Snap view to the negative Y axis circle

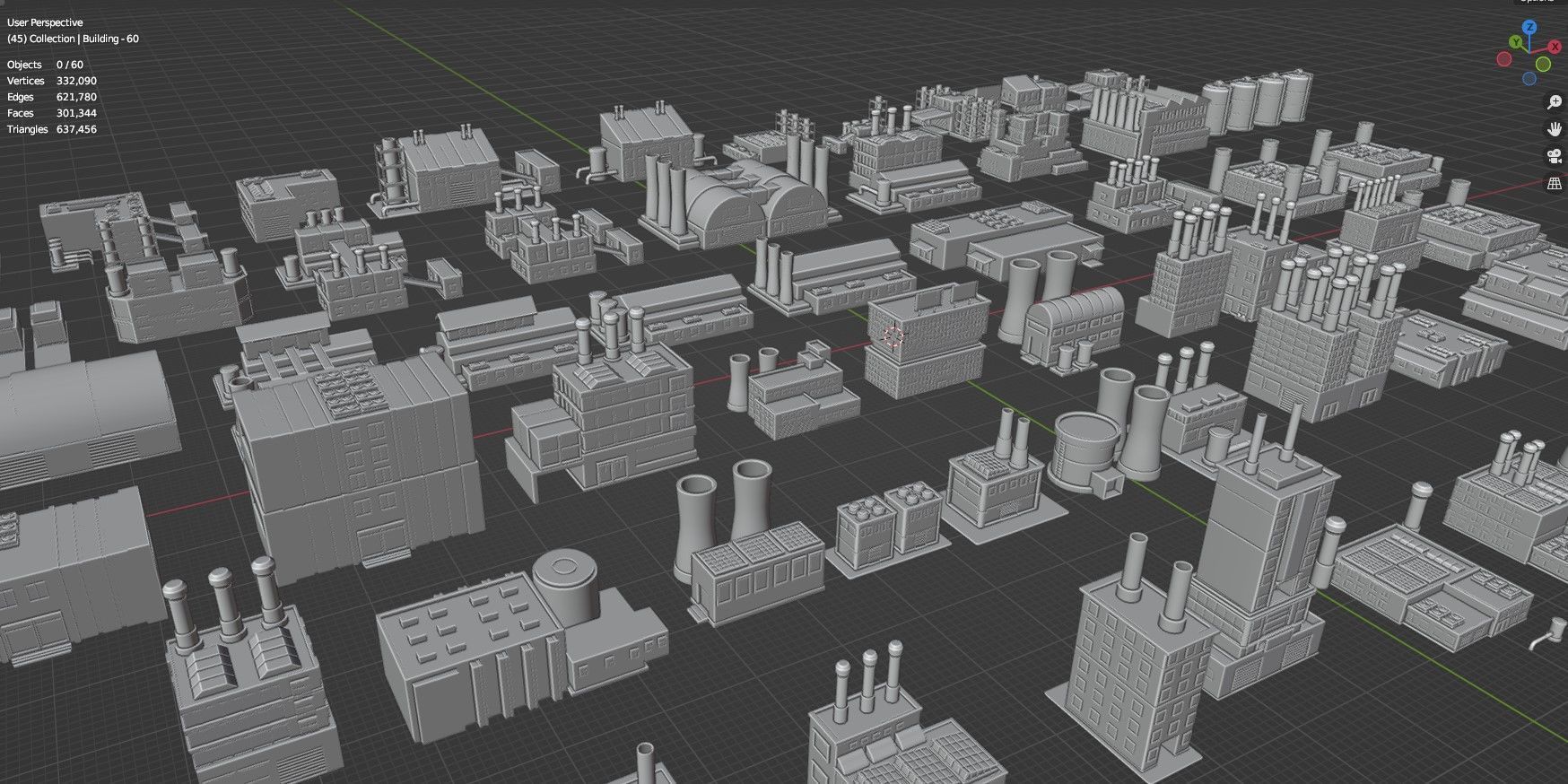point(1543,64)
